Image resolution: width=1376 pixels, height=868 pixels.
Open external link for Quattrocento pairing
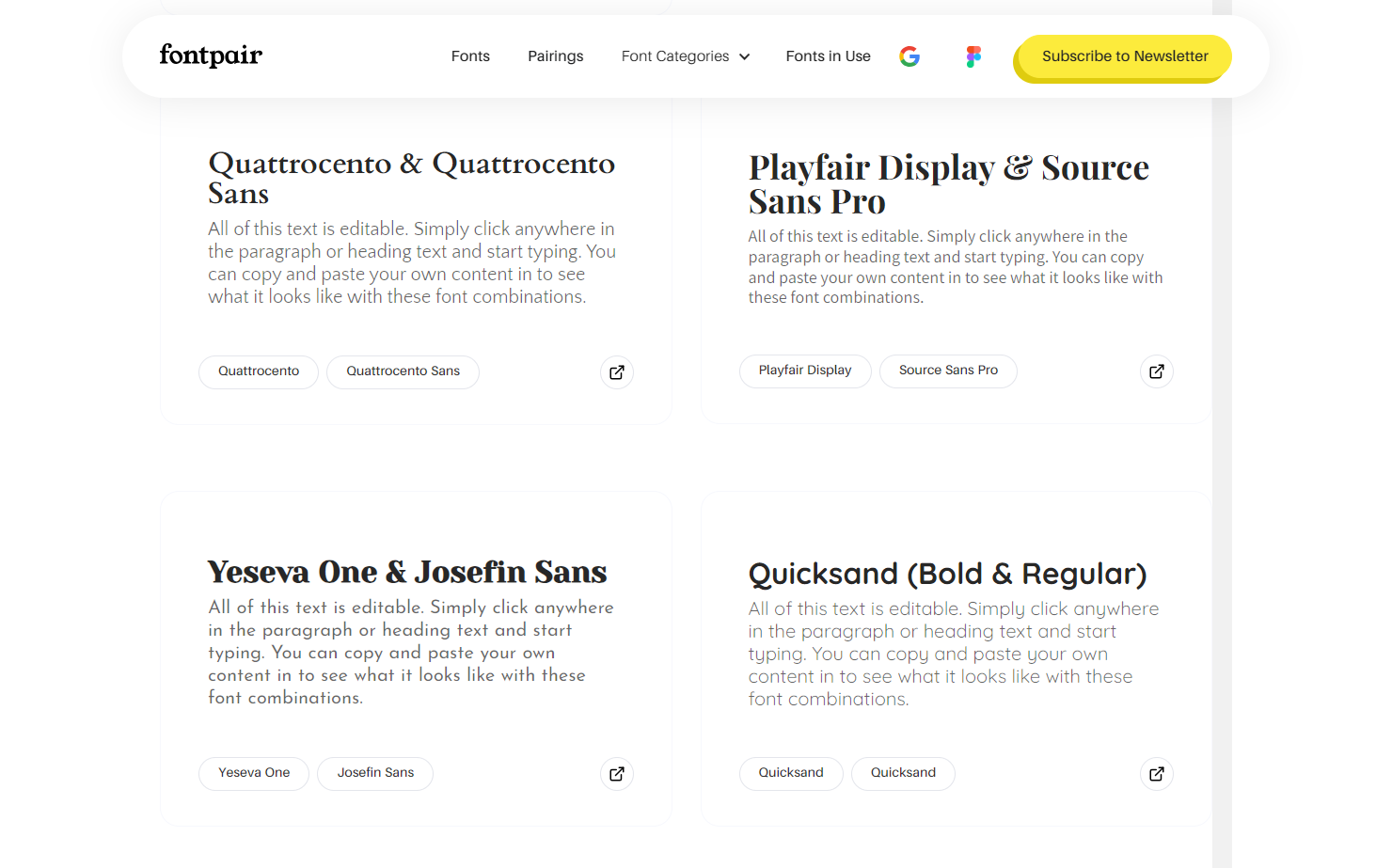[x=617, y=372]
